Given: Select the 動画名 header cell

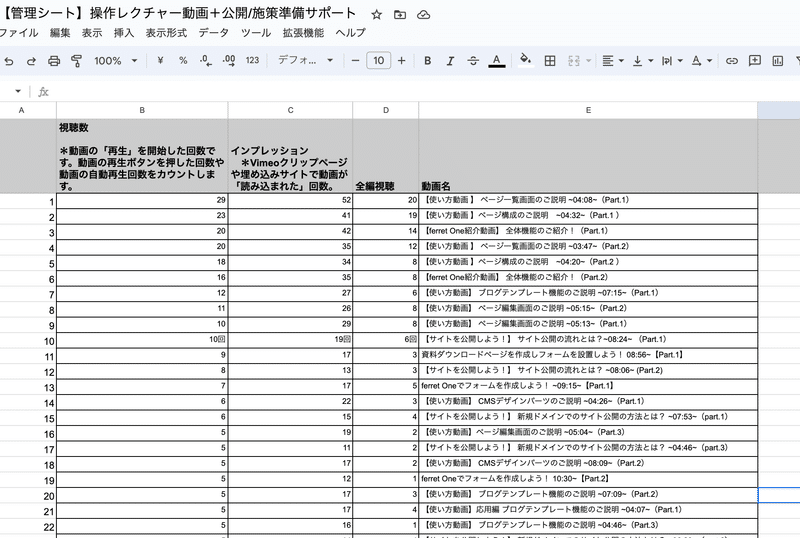Looking at the screenshot, I should (x=588, y=156).
